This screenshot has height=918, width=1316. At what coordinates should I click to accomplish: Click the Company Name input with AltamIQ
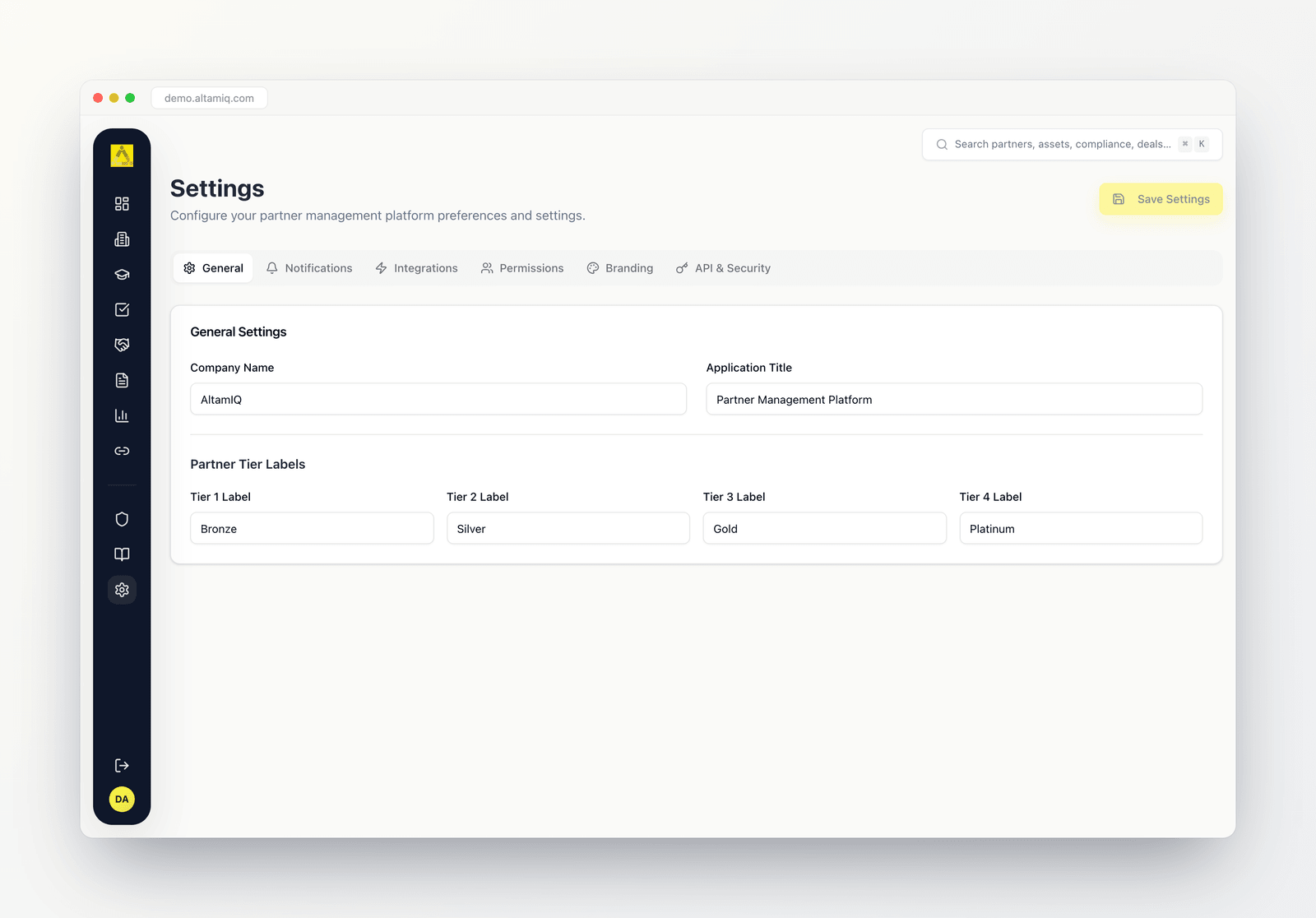pyautogui.click(x=438, y=399)
